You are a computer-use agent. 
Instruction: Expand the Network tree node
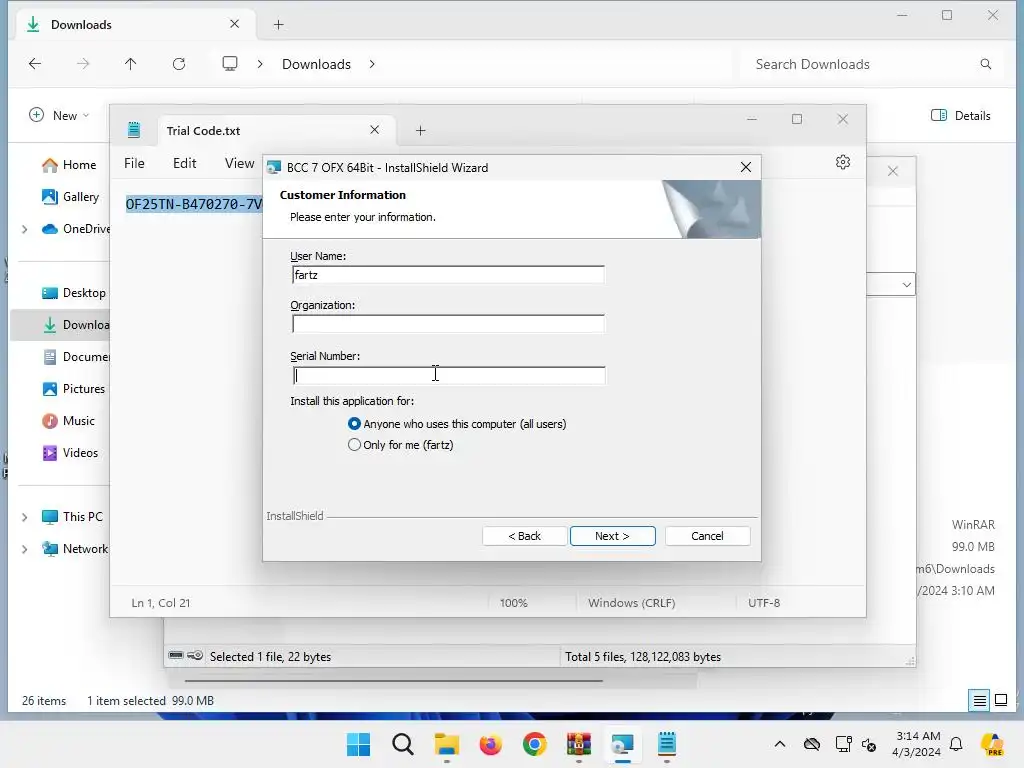(25, 549)
